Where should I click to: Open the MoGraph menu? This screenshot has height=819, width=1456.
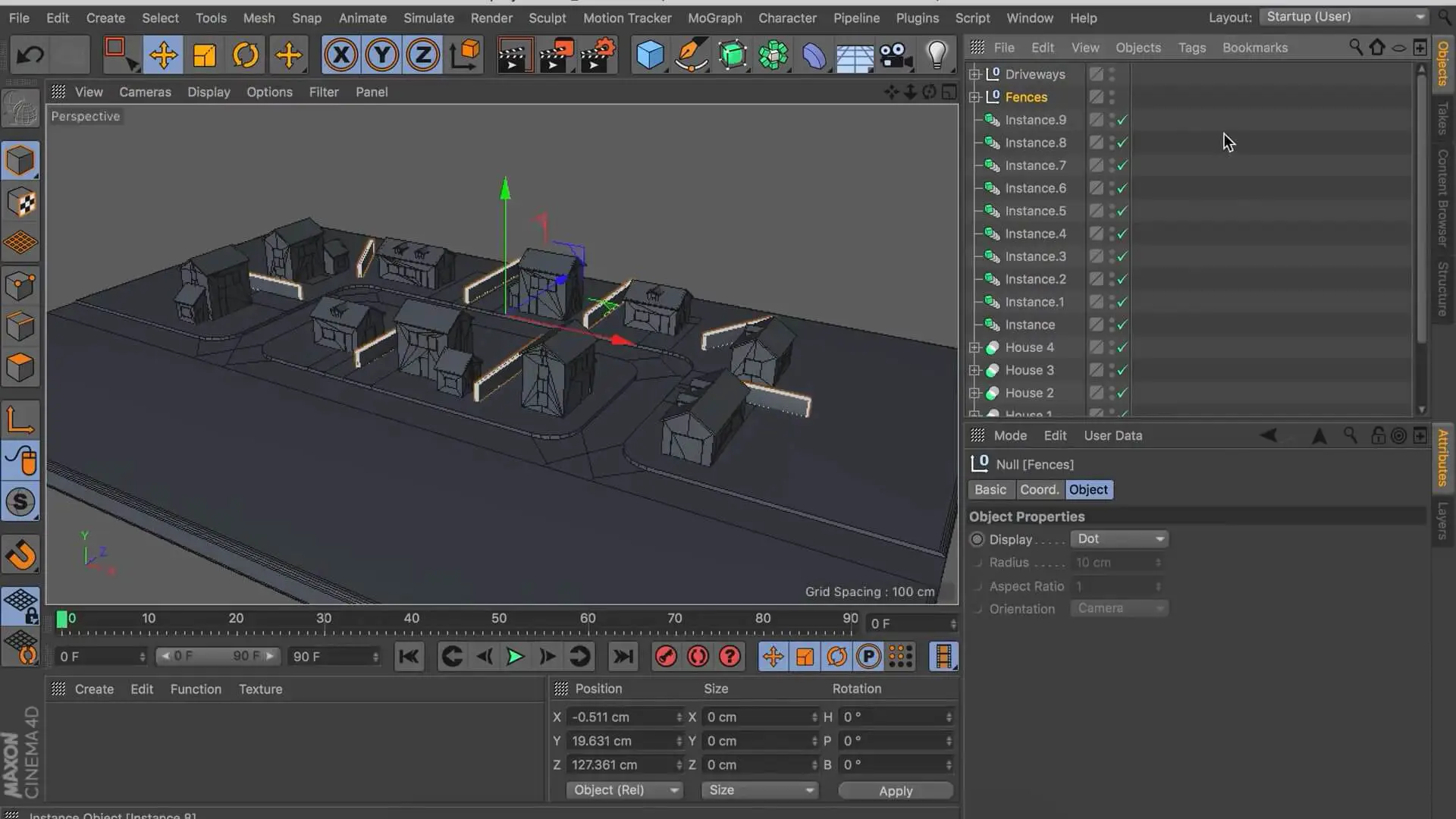pos(714,17)
